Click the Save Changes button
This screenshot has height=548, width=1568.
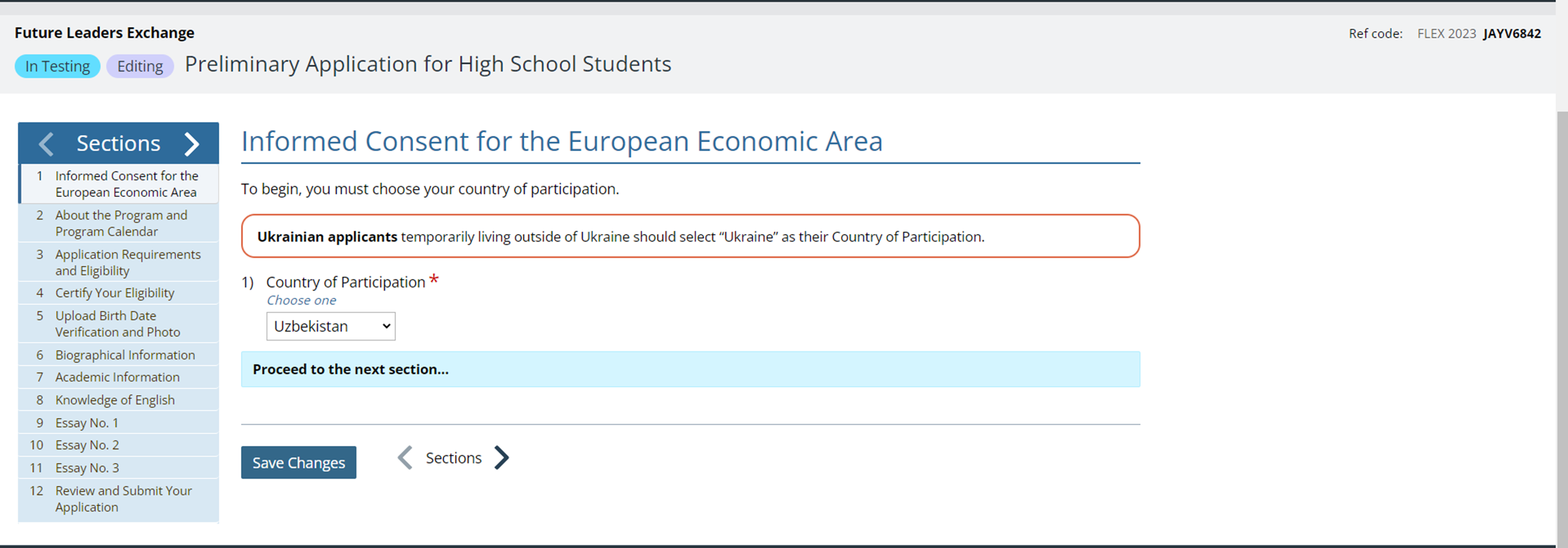298,463
